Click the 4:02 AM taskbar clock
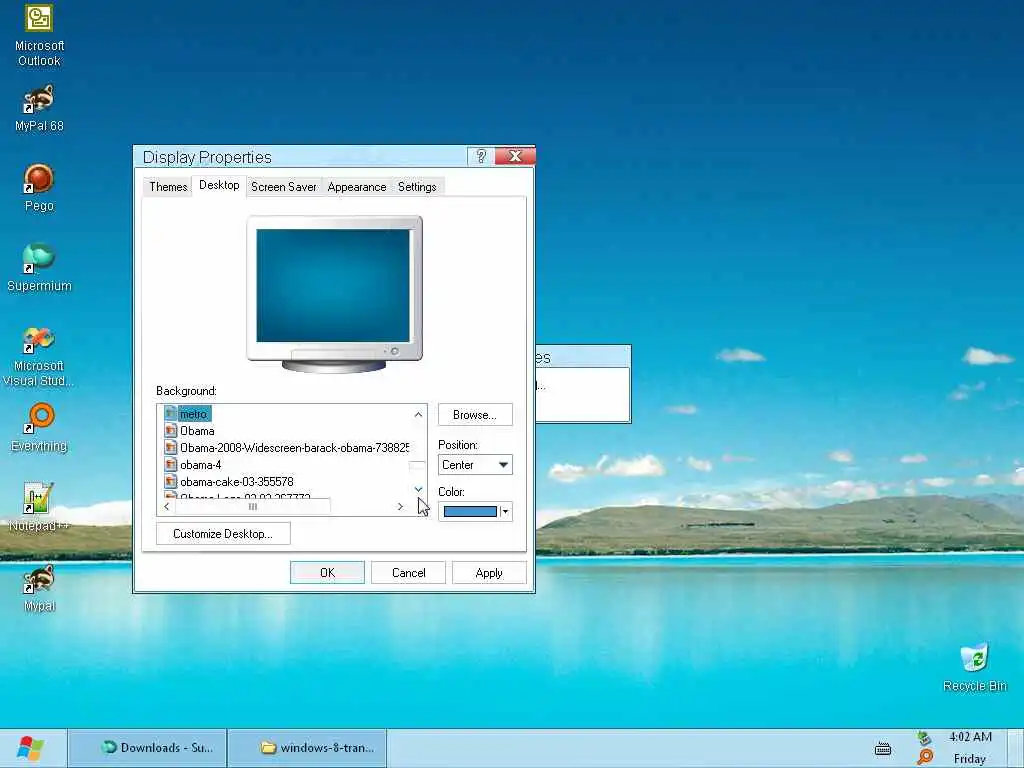The width and height of the screenshot is (1024, 768). click(x=970, y=737)
